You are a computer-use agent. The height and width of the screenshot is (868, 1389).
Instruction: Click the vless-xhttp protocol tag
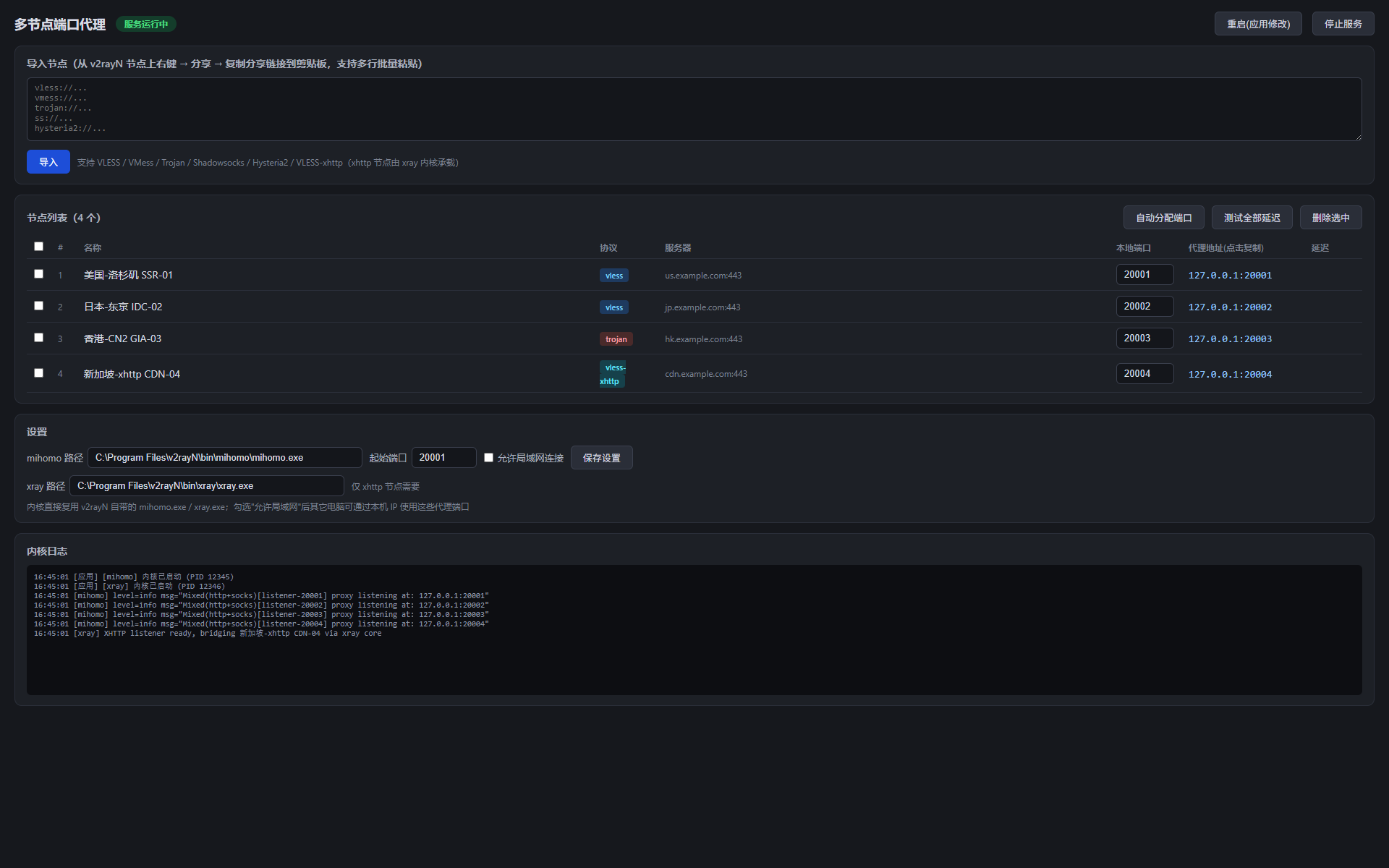pos(613,375)
